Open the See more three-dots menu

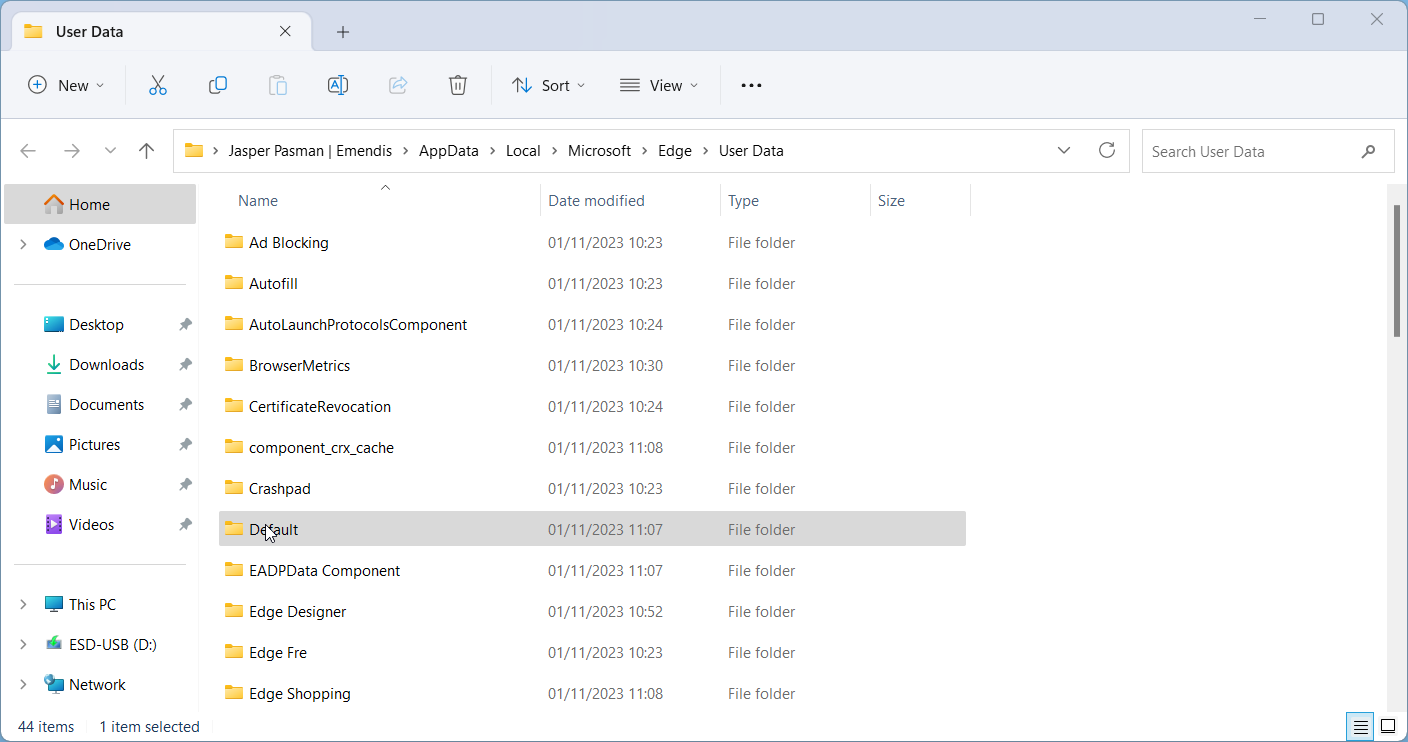[751, 86]
